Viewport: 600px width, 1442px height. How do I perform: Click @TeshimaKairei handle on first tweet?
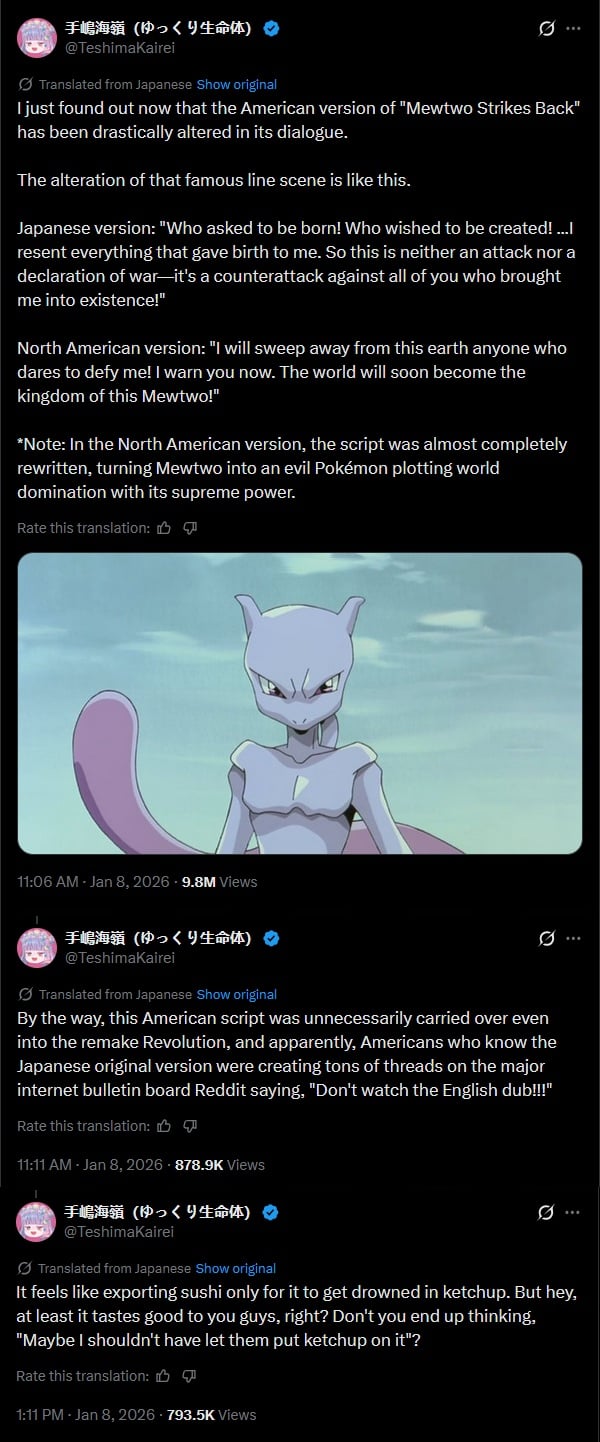(x=120, y=48)
